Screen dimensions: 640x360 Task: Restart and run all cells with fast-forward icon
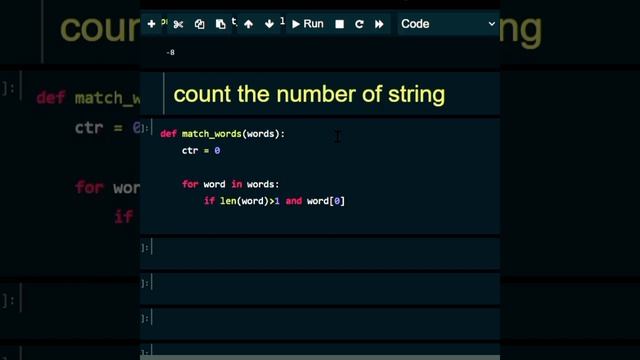pyautogui.click(x=379, y=24)
